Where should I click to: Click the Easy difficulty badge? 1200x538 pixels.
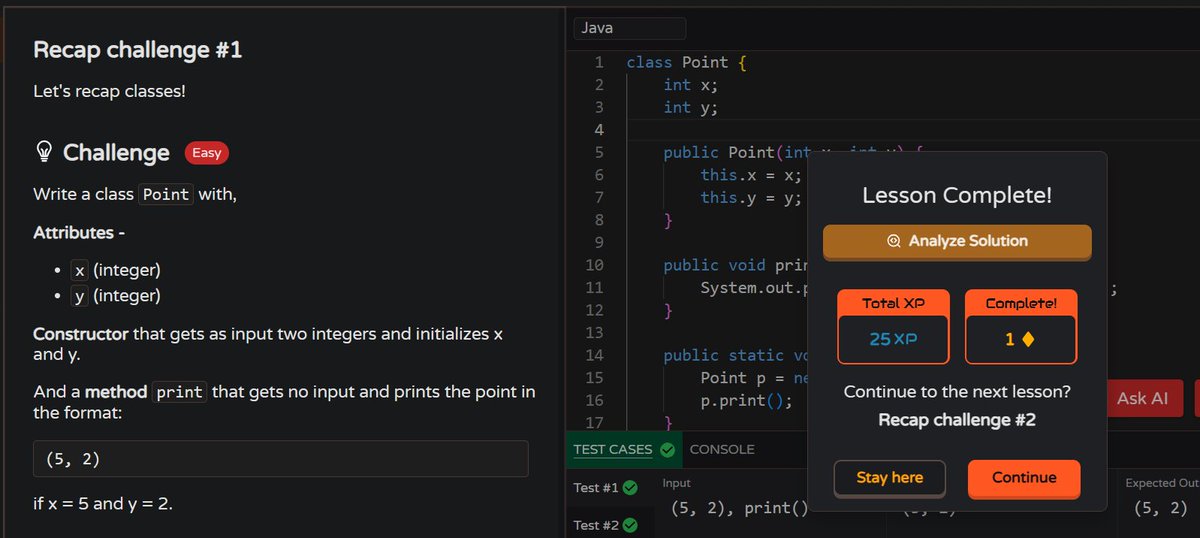click(206, 153)
